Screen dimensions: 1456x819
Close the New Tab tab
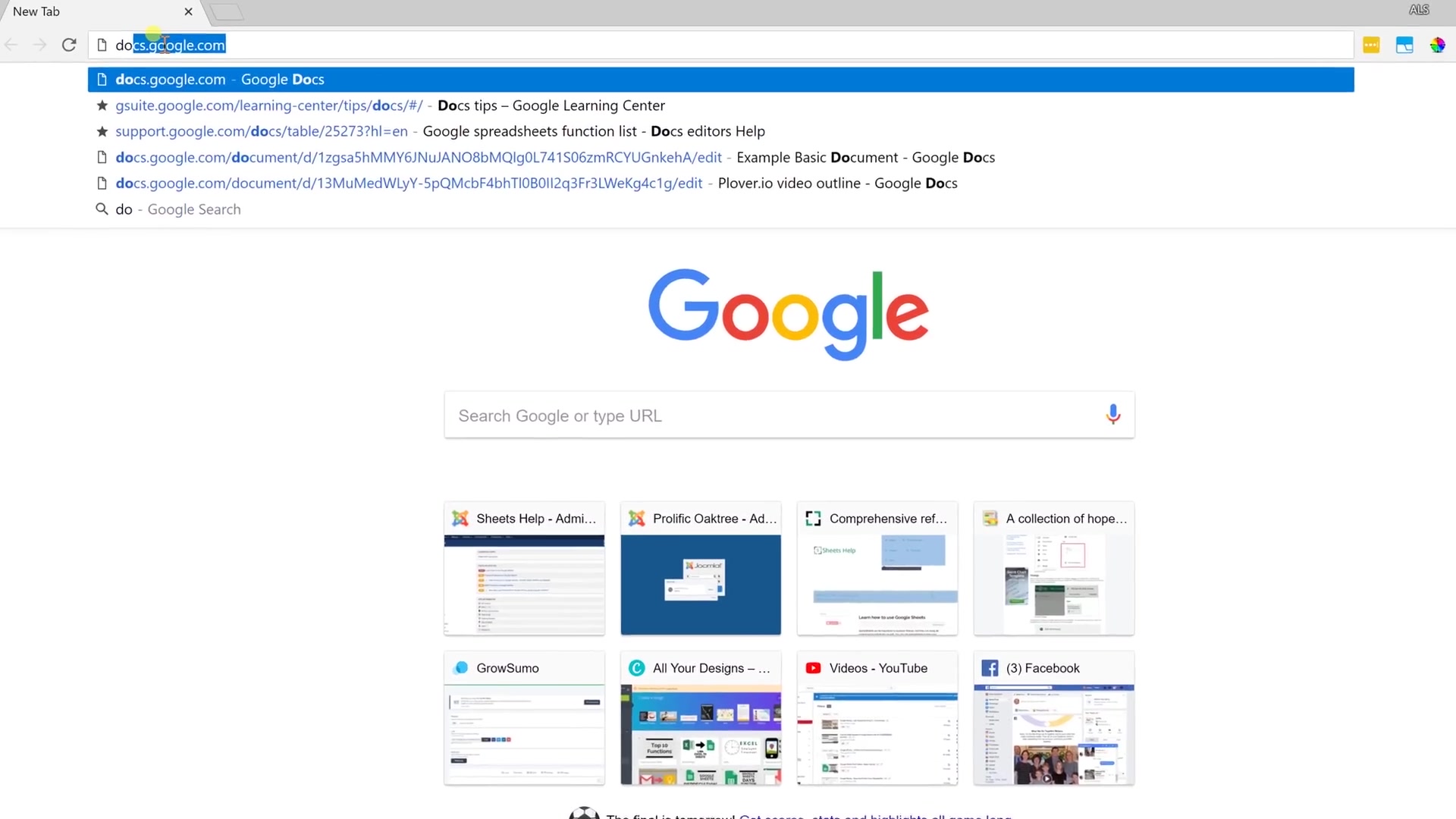(188, 11)
